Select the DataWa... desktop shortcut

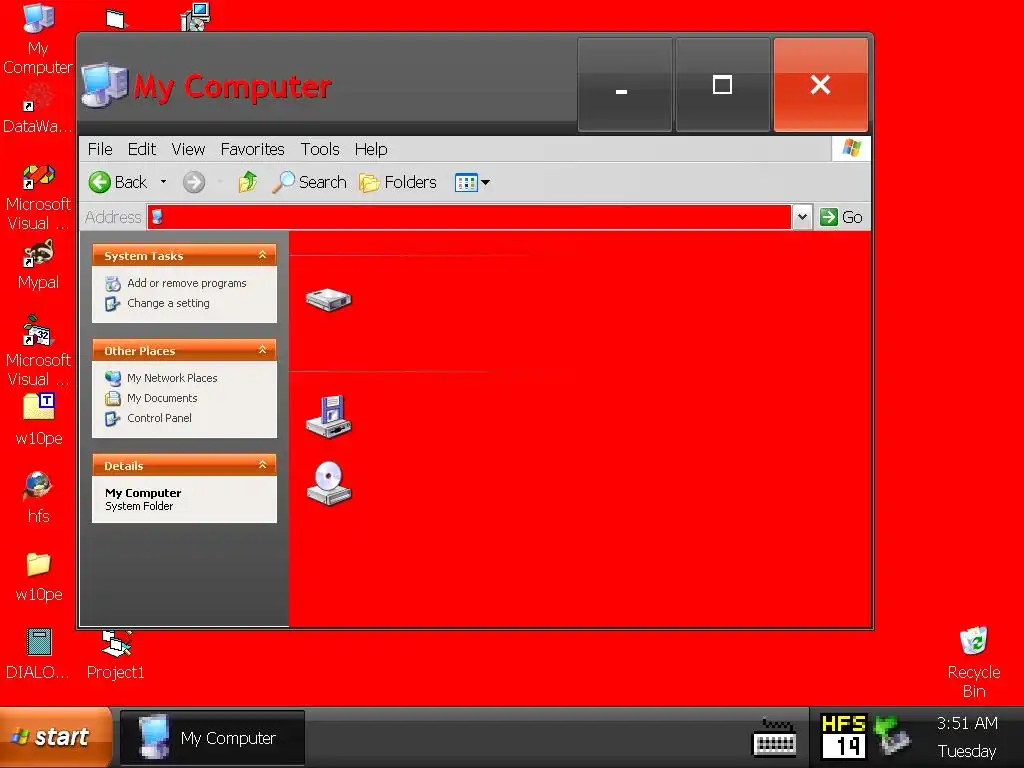38,110
